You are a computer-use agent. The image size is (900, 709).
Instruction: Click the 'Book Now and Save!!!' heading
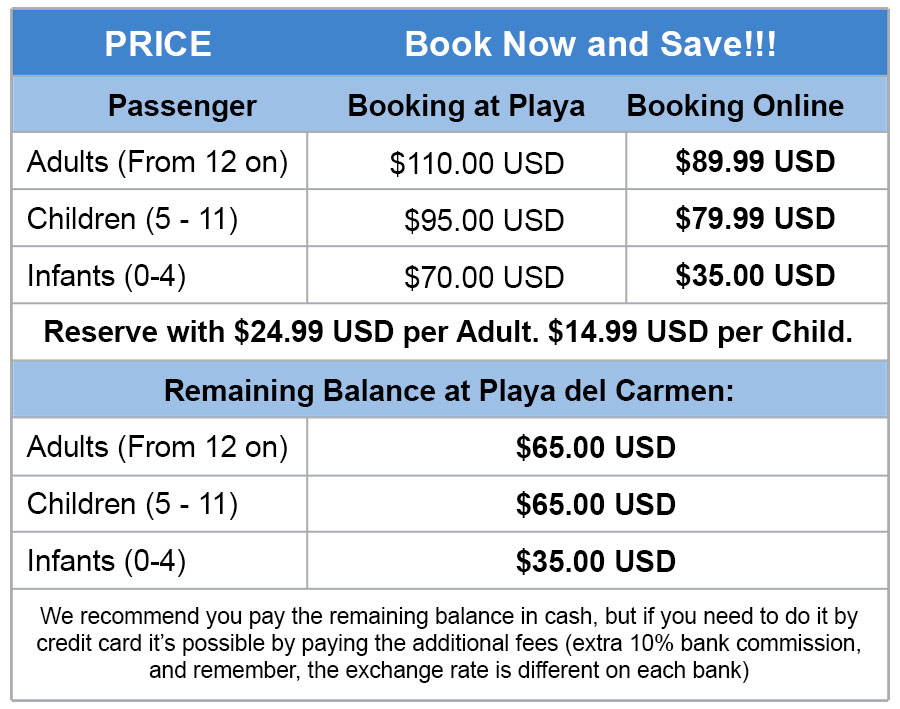point(590,45)
